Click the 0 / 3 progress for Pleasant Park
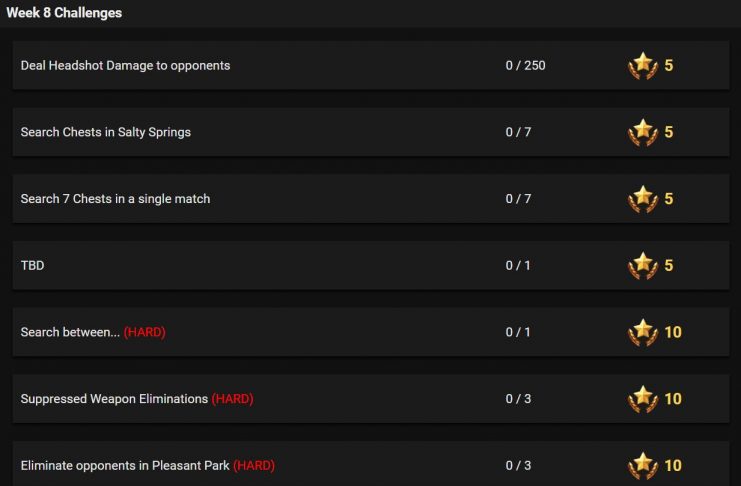The image size is (741, 486). (518, 465)
